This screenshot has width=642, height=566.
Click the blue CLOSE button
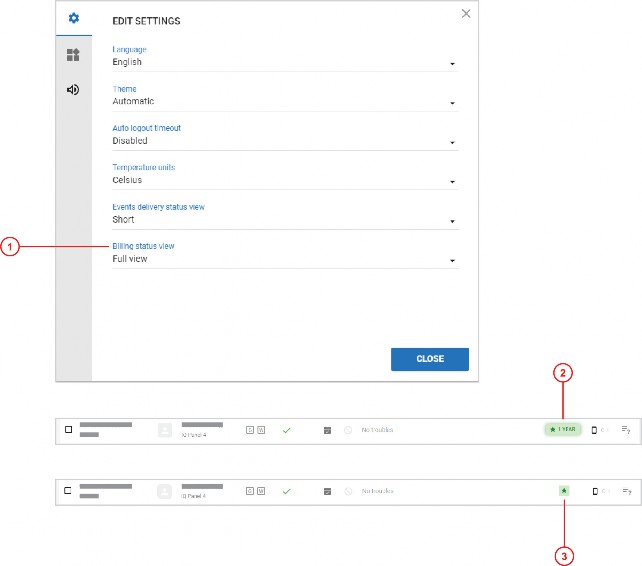pyautogui.click(x=430, y=359)
